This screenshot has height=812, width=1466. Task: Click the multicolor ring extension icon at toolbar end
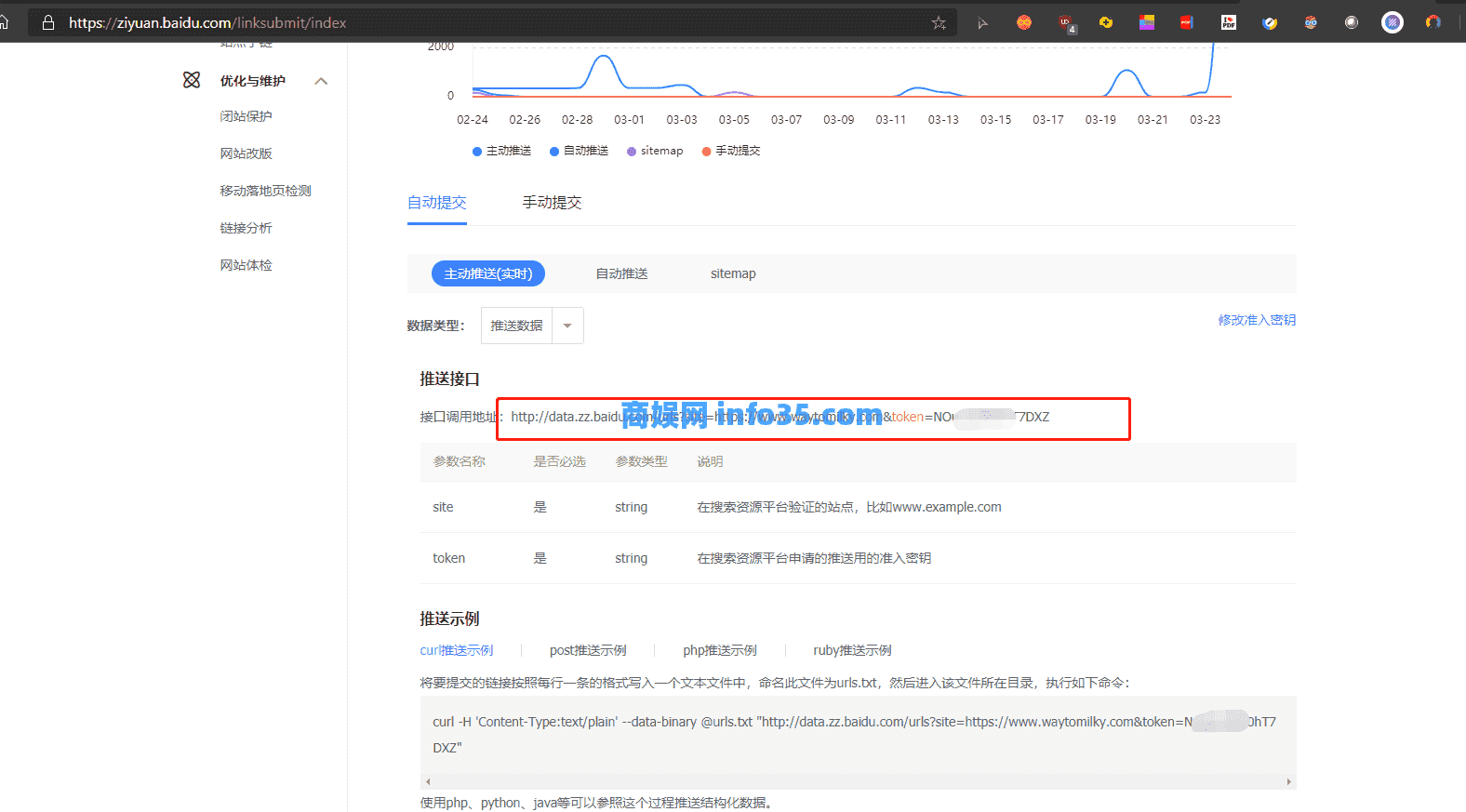[x=1433, y=22]
